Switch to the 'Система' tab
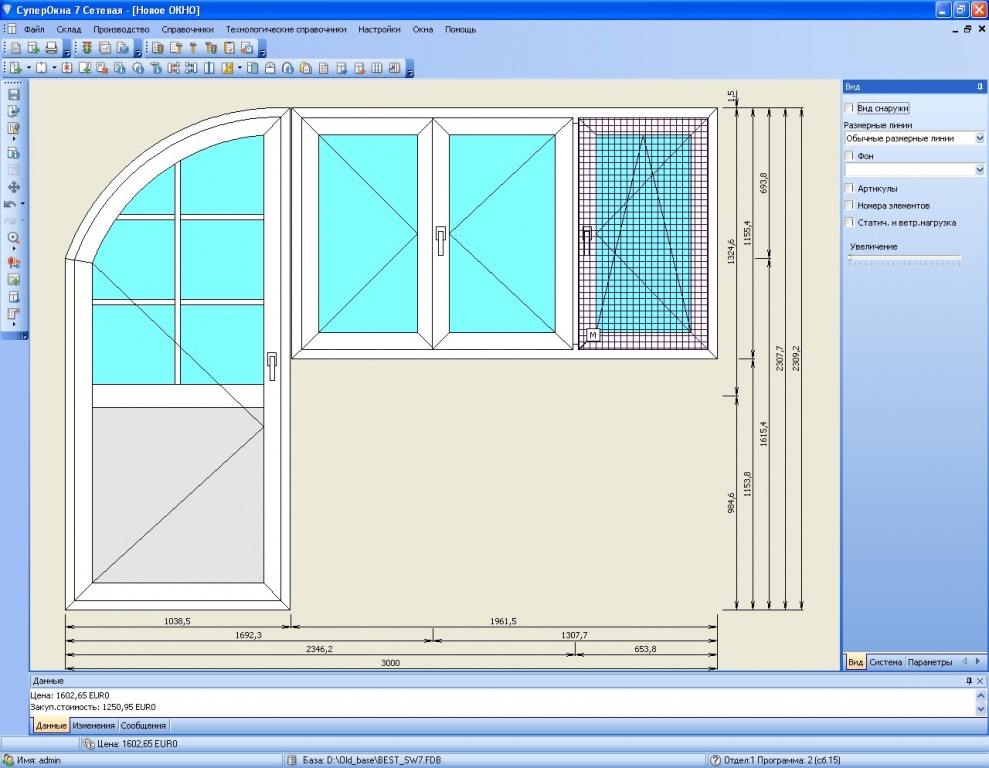Screen dimensions: 989x768 886,662
